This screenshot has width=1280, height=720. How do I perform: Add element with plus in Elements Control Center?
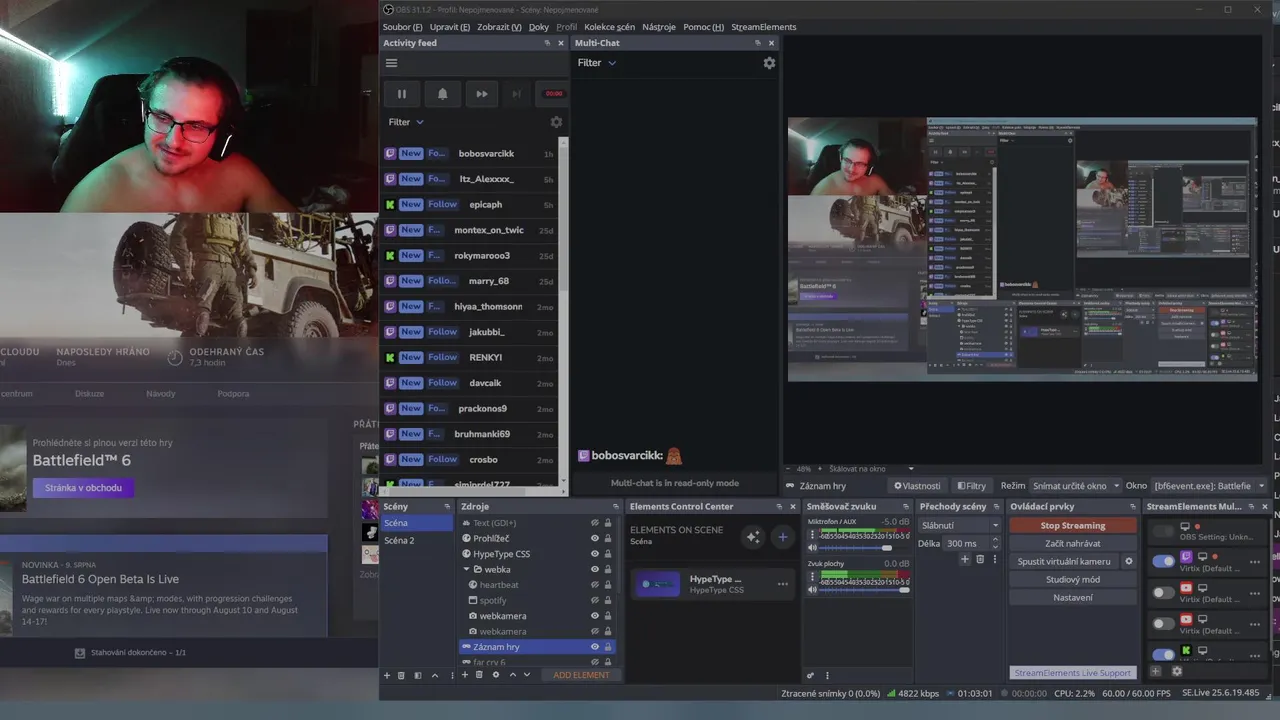[783, 537]
